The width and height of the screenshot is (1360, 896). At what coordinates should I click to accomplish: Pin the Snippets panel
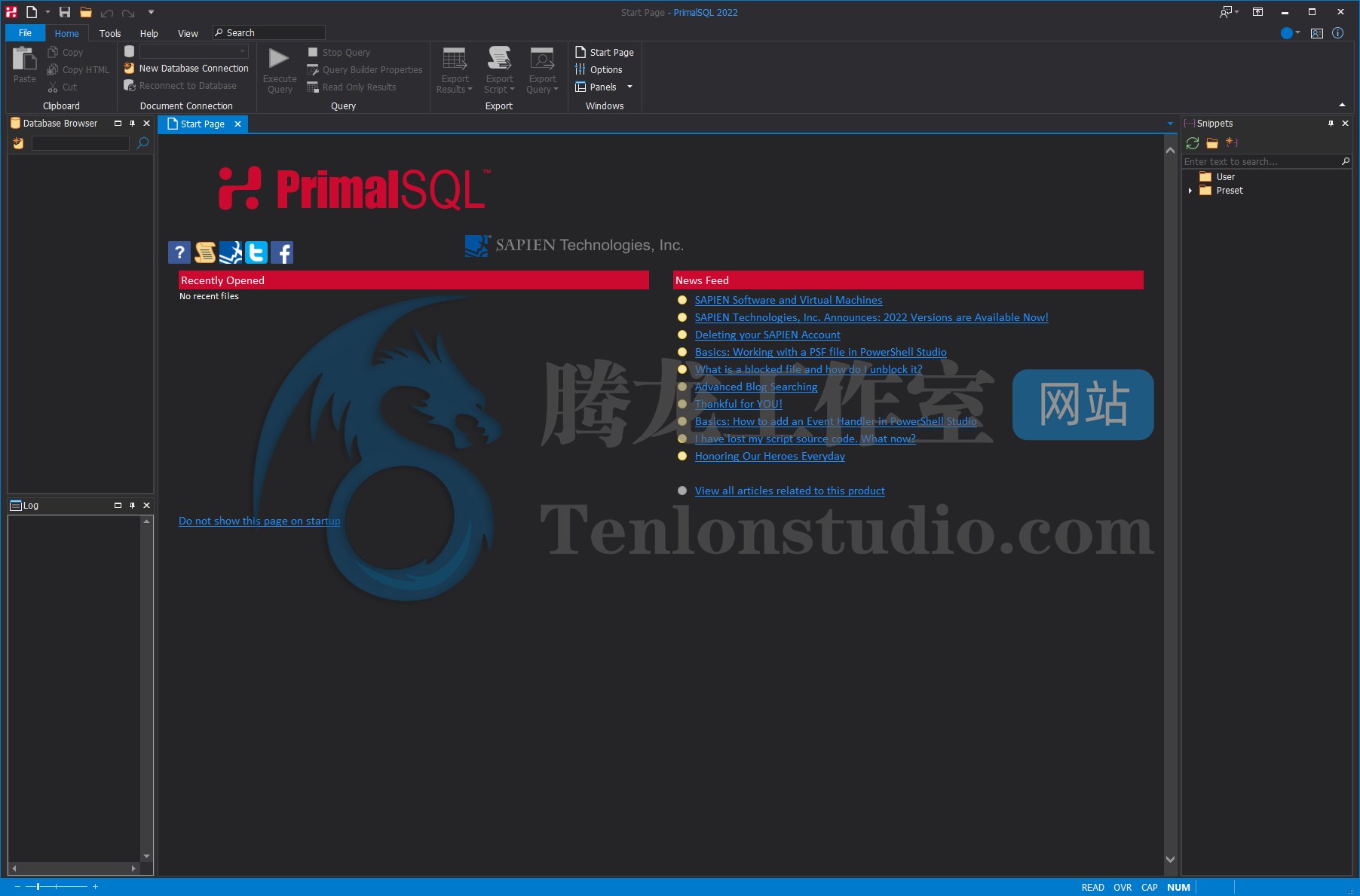(1331, 124)
